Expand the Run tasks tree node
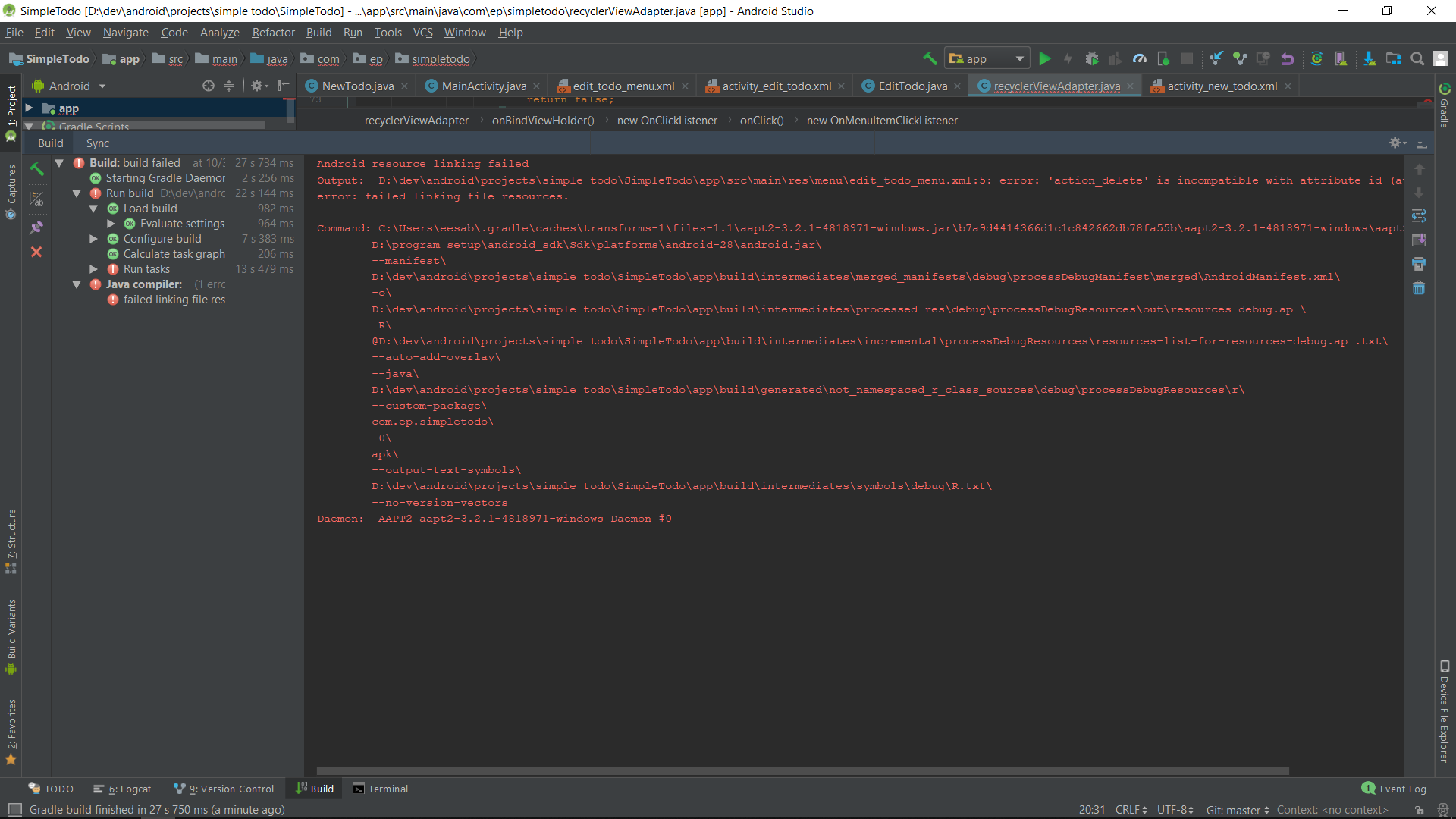1456x819 pixels. tap(93, 269)
